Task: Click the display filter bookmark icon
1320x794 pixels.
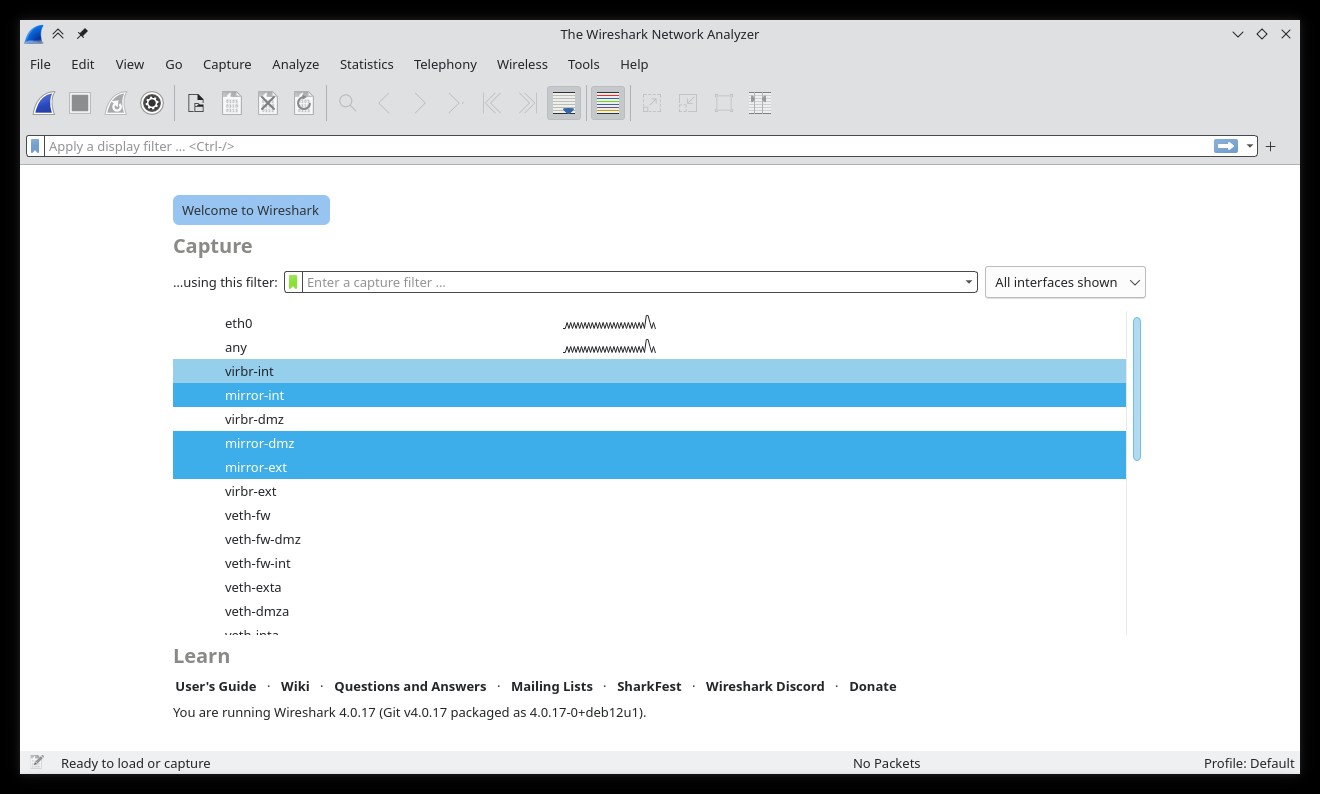Action: [36, 146]
